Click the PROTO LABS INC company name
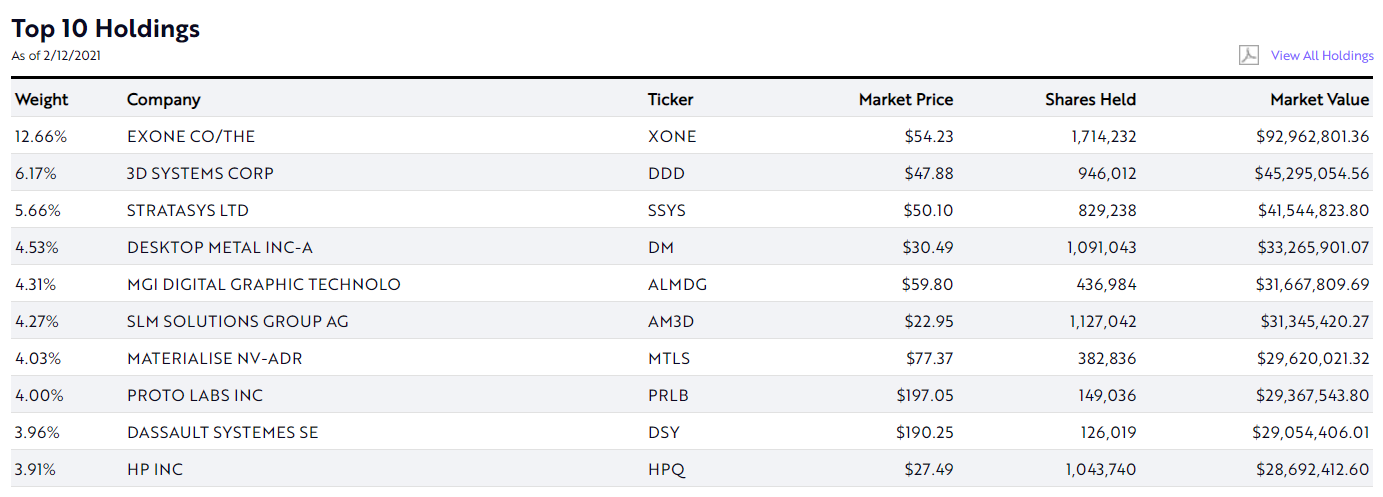1383x497 pixels. click(195, 395)
